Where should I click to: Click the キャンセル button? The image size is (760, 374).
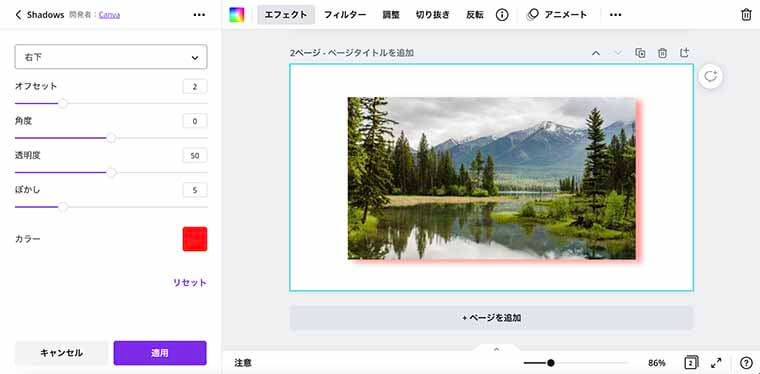62,353
